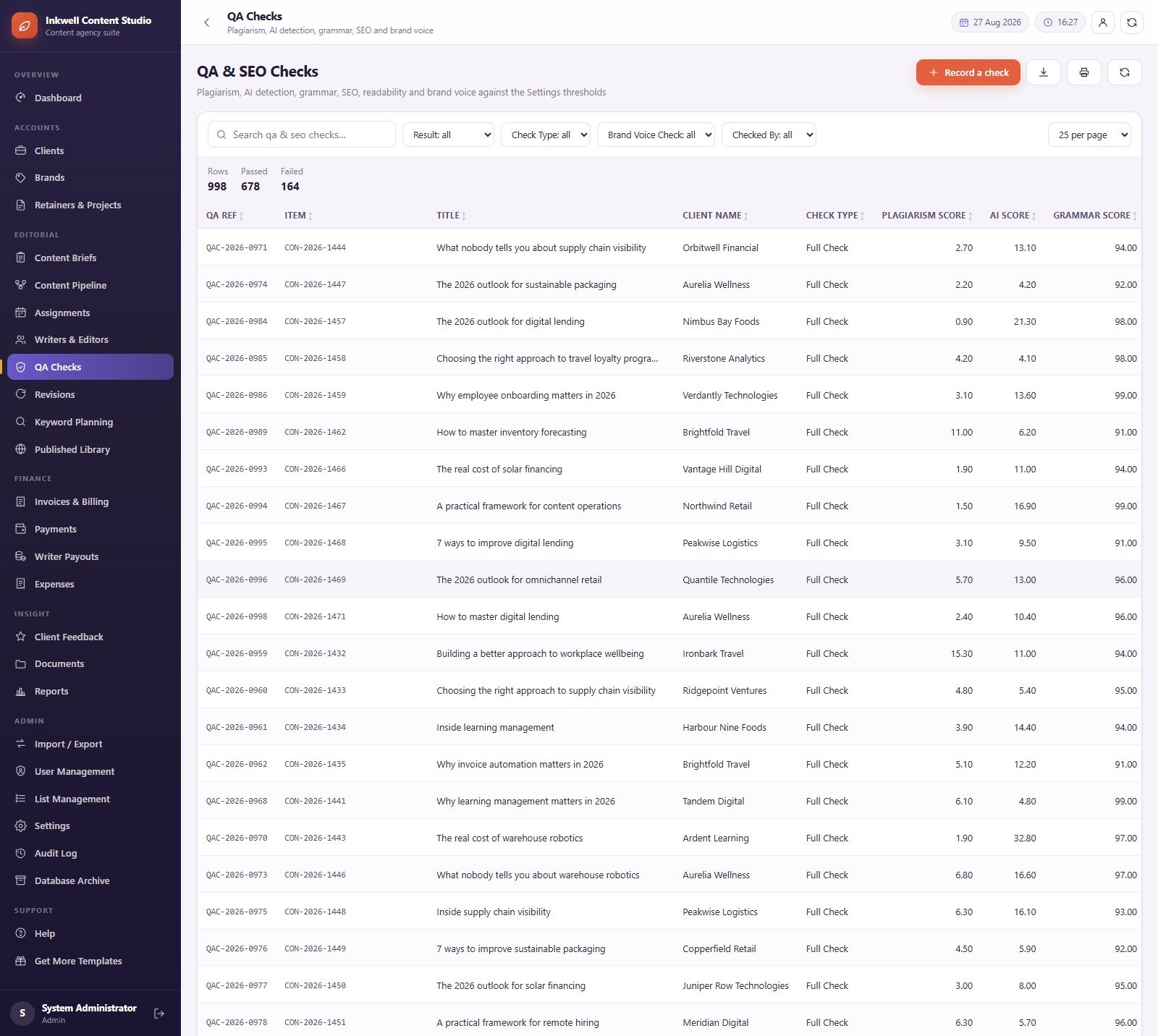
Task: Click item CON-2026-1462
Action: [x=315, y=432]
